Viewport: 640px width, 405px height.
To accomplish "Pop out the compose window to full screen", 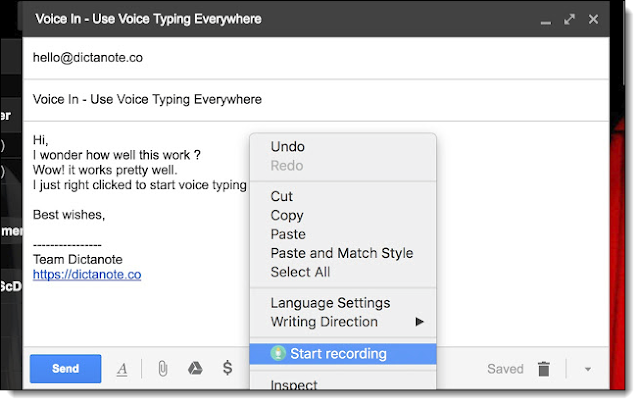I will point(570,19).
